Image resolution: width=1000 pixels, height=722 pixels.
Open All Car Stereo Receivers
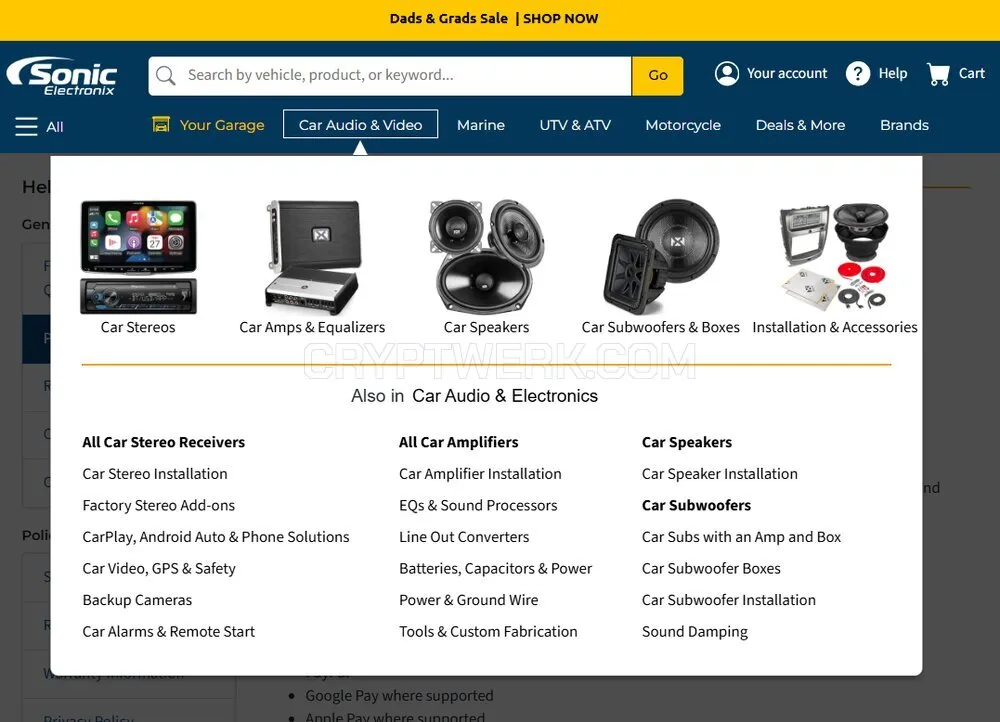tap(163, 442)
